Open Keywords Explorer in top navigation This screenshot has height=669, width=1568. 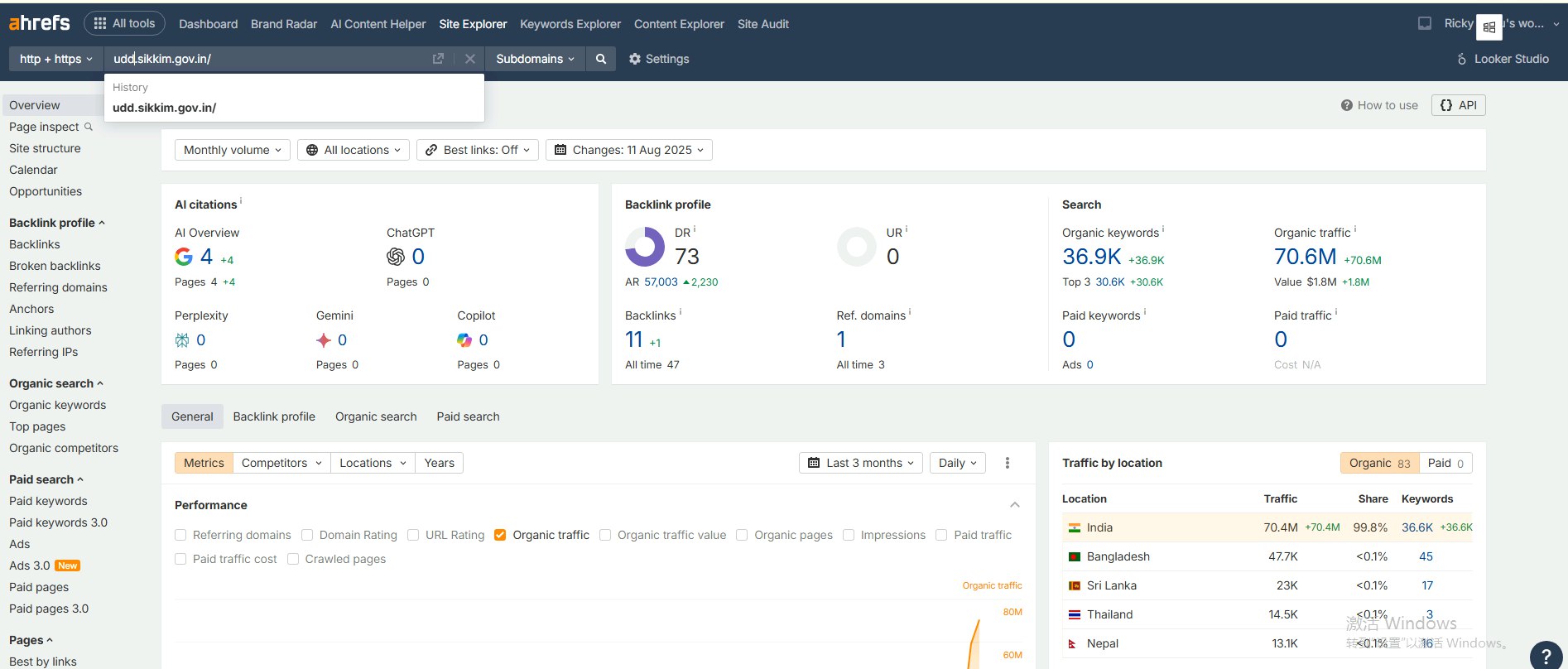(570, 24)
